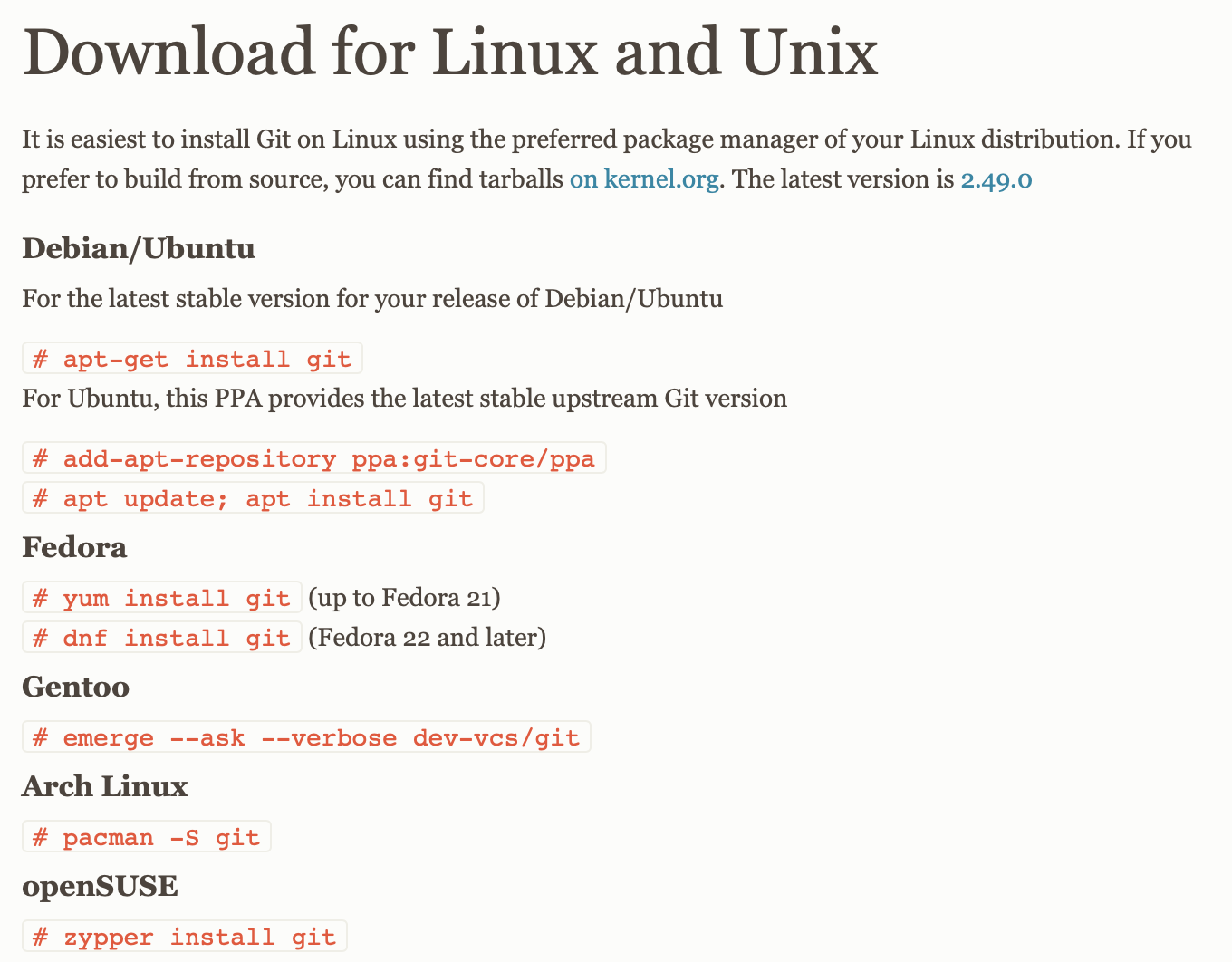1232x962 pixels.
Task: Click the '(up to Fedora 21)' note
Action: (x=404, y=598)
